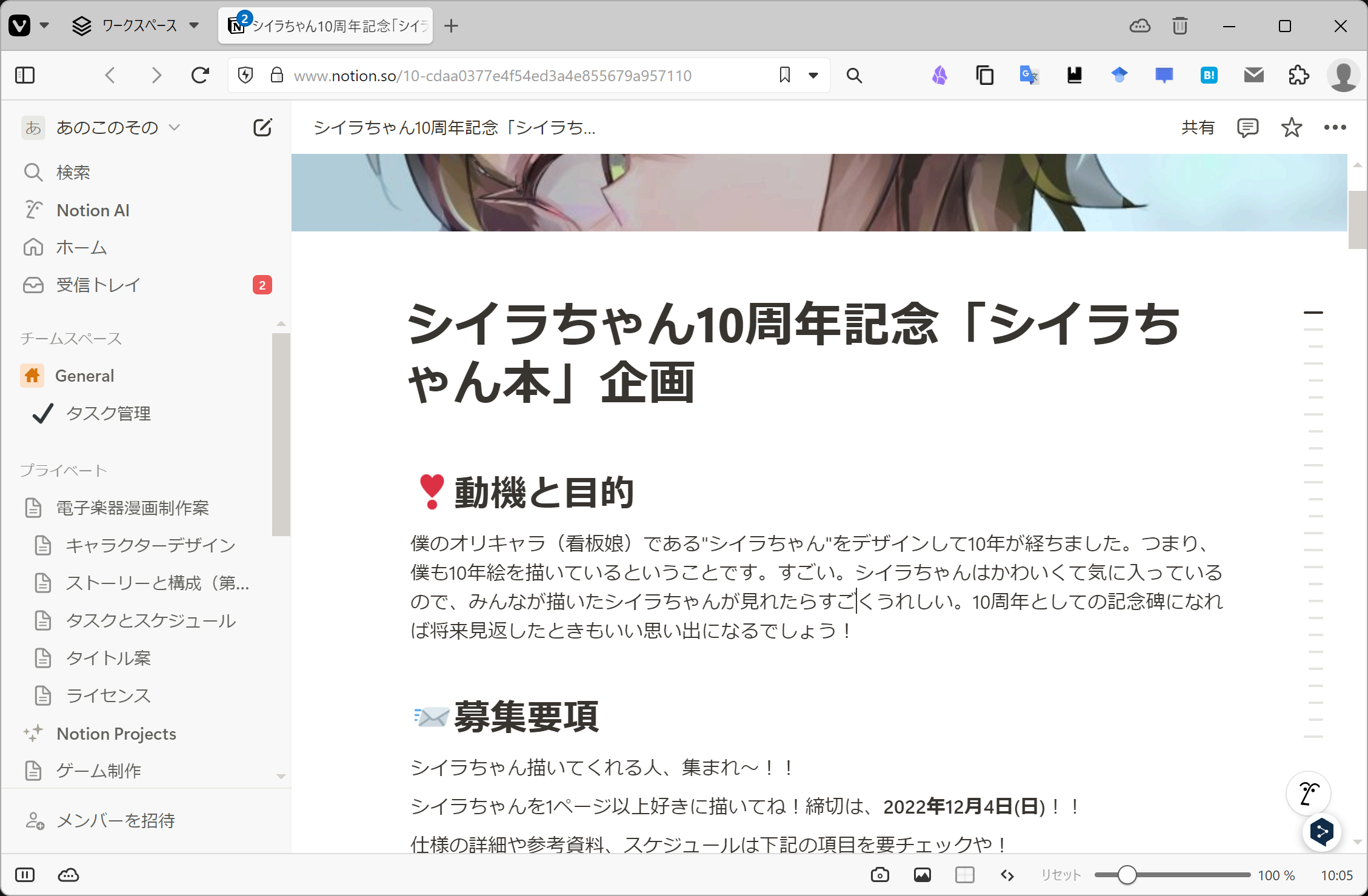Viewport: 1368px width, 896px height.
Task: Click the copy pages extension icon
Action: click(x=985, y=75)
